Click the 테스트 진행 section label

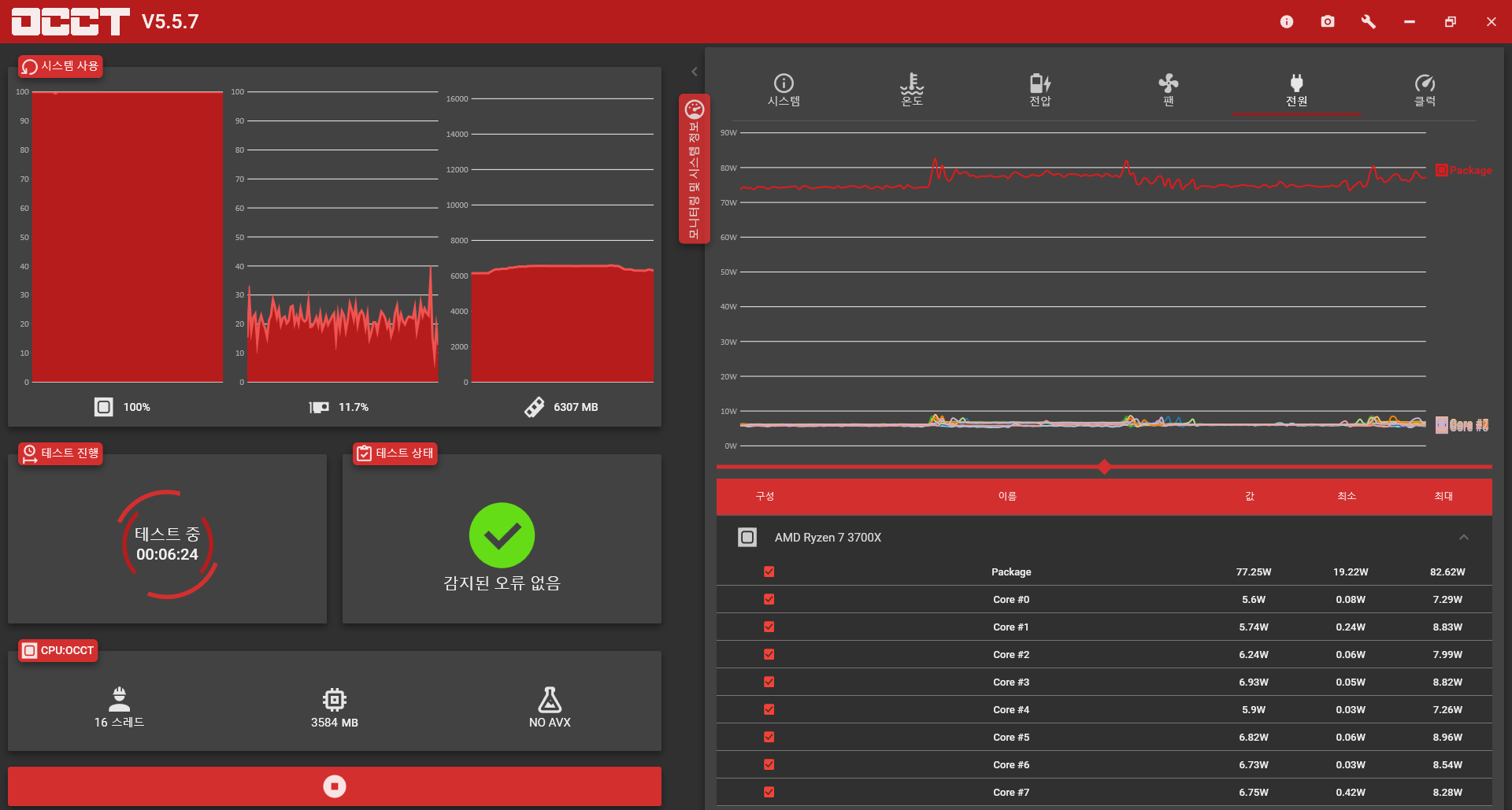tap(61, 453)
